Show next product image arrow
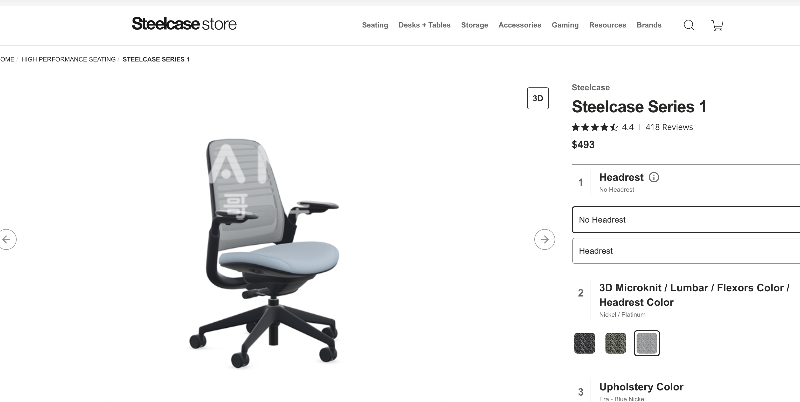The height and width of the screenshot is (402, 800). click(x=544, y=239)
